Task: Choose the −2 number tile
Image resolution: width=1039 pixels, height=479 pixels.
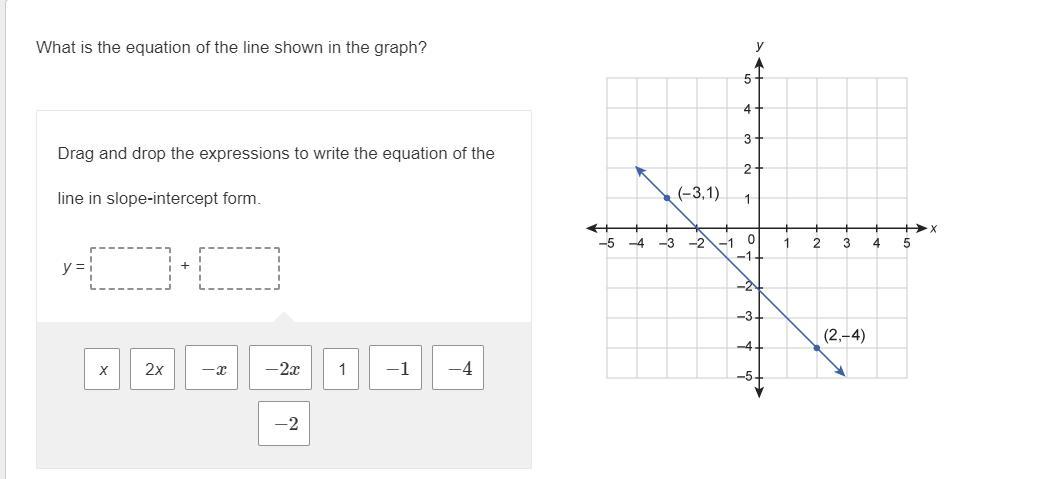Action: point(284,423)
